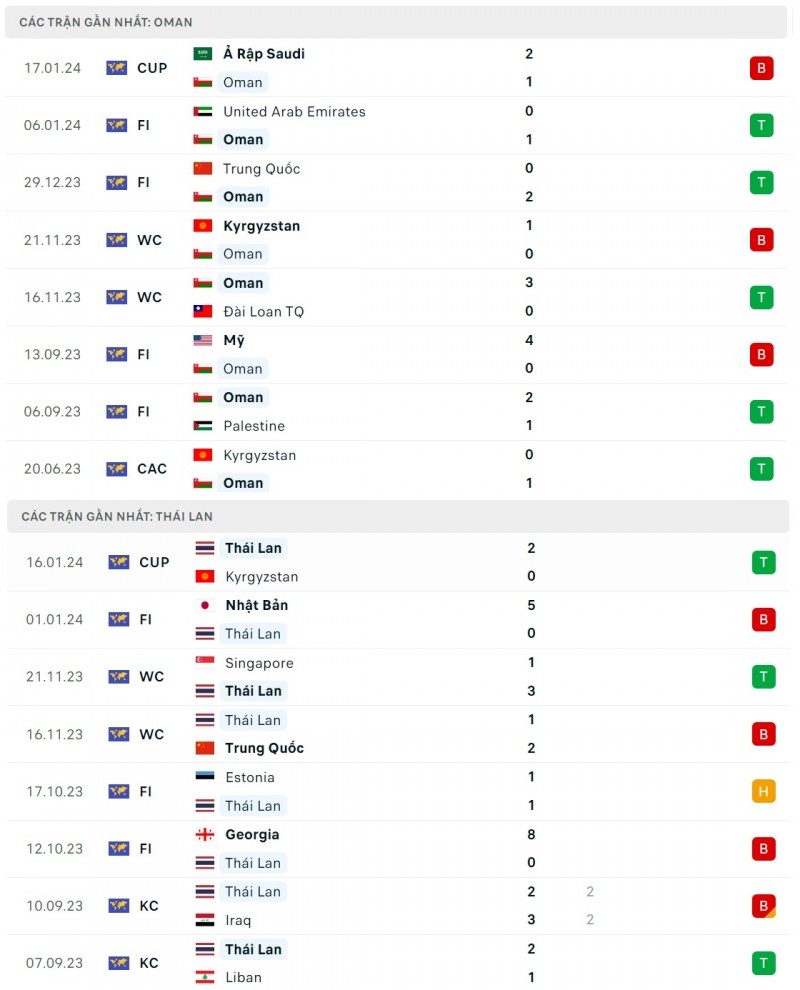Image resolution: width=800 pixels, height=990 pixels.
Task: Open the Nhật Bản team link
Action: pos(257,605)
